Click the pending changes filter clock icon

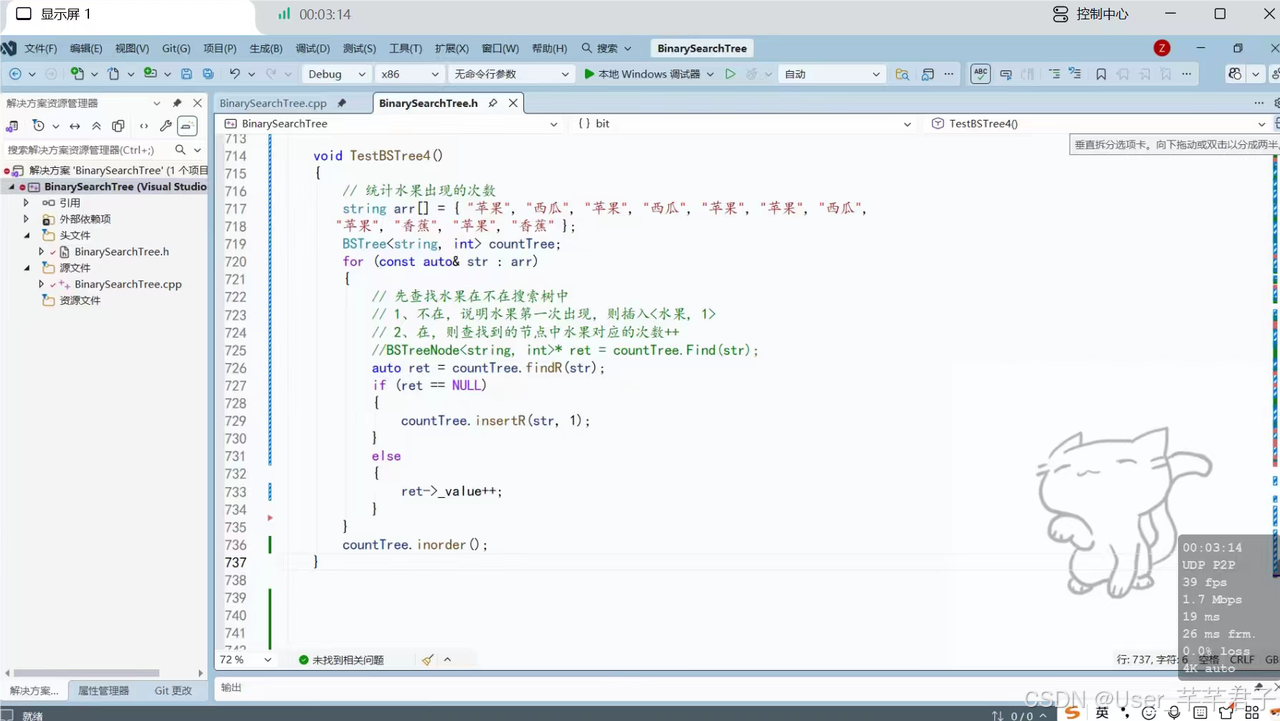tap(38, 126)
